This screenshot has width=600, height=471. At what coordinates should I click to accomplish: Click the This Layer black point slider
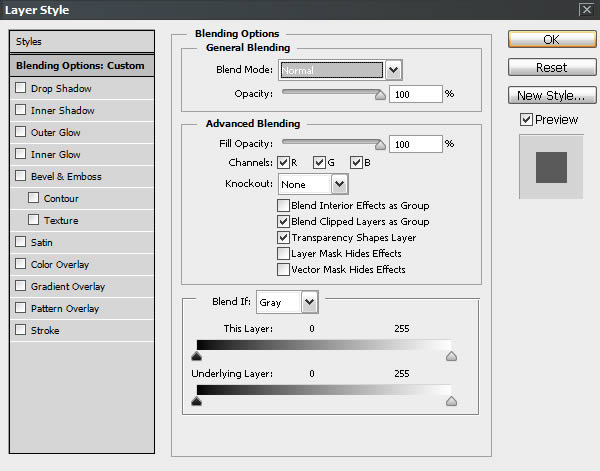(x=196, y=355)
